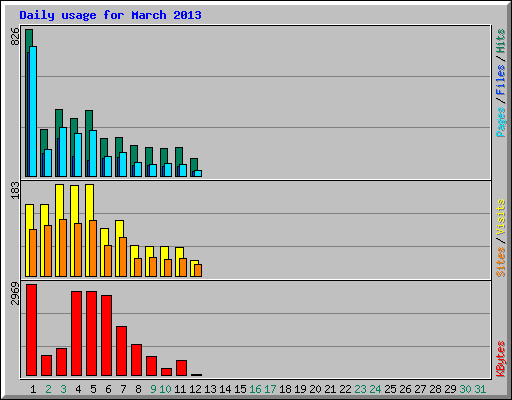
Task: Click day 3 on the x-axis
Action: tap(63, 389)
